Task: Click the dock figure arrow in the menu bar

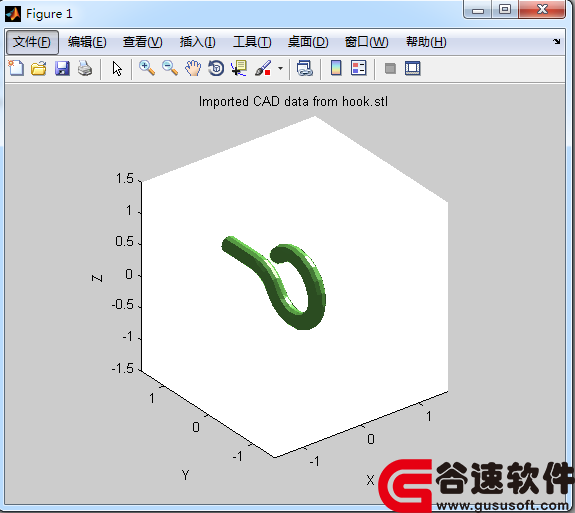Action: click(x=557, y=42)
